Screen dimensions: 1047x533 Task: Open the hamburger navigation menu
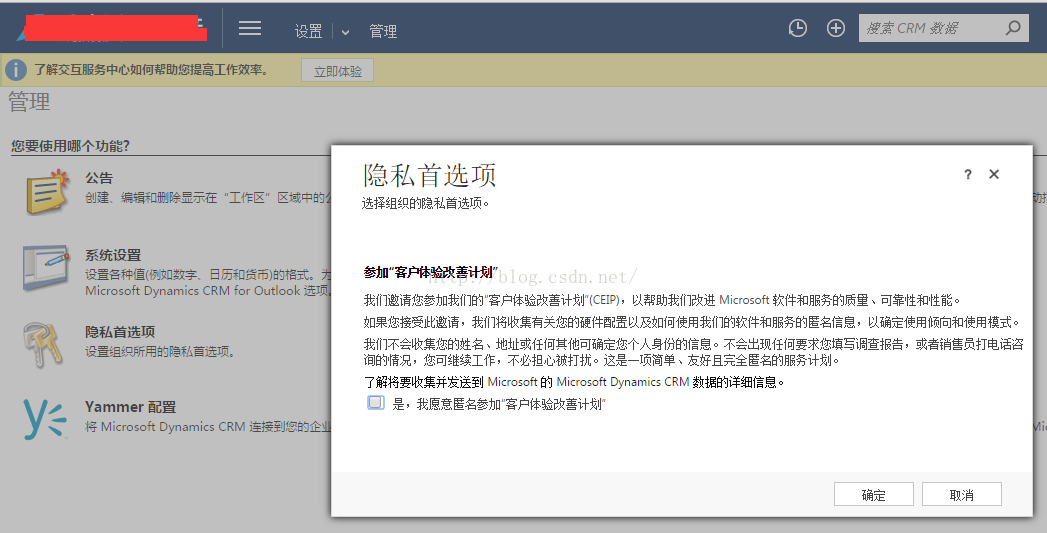tap(250, 28)
